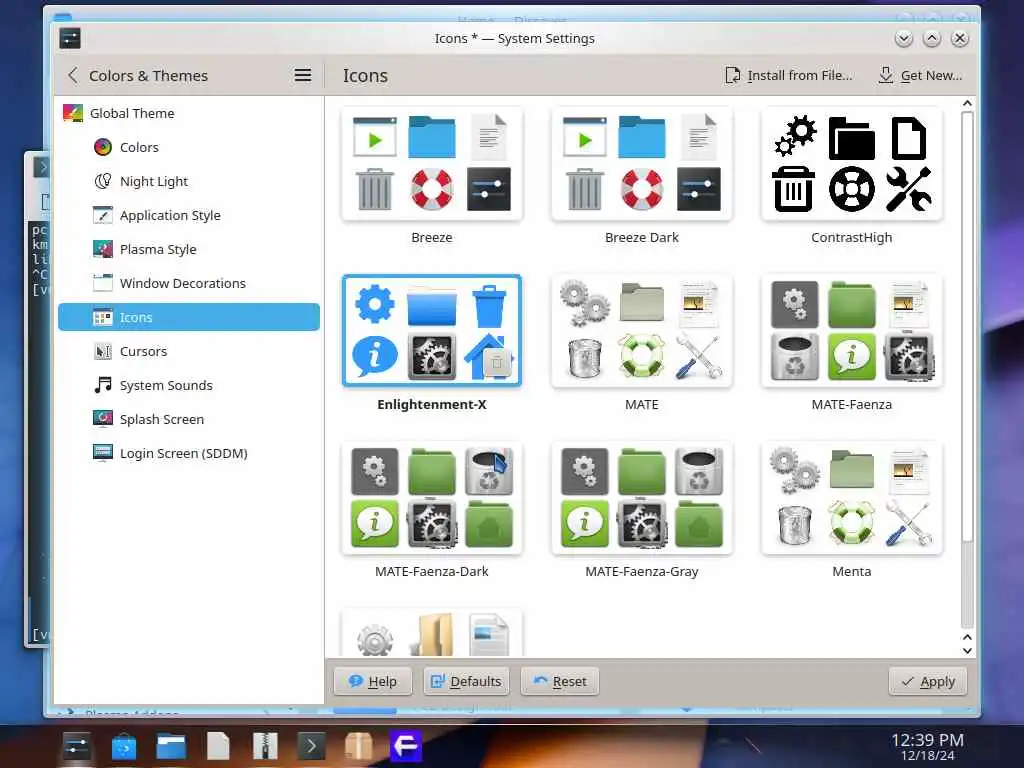The image size is (1024, 768).
Task: Open the blank document taskbar icon
Action: [x=218, y=746]
